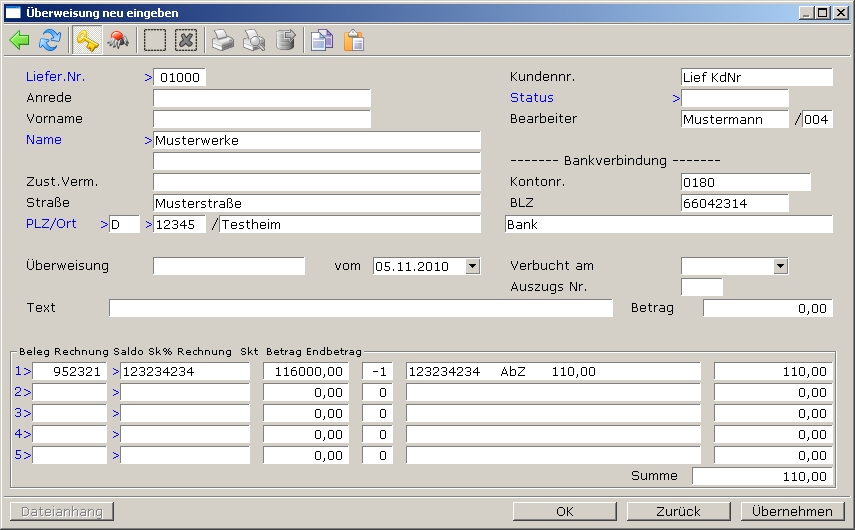Click the clipboard paste icon
Image resolution: width=855 pixels, height=530 pixels.
pos(353,41)
